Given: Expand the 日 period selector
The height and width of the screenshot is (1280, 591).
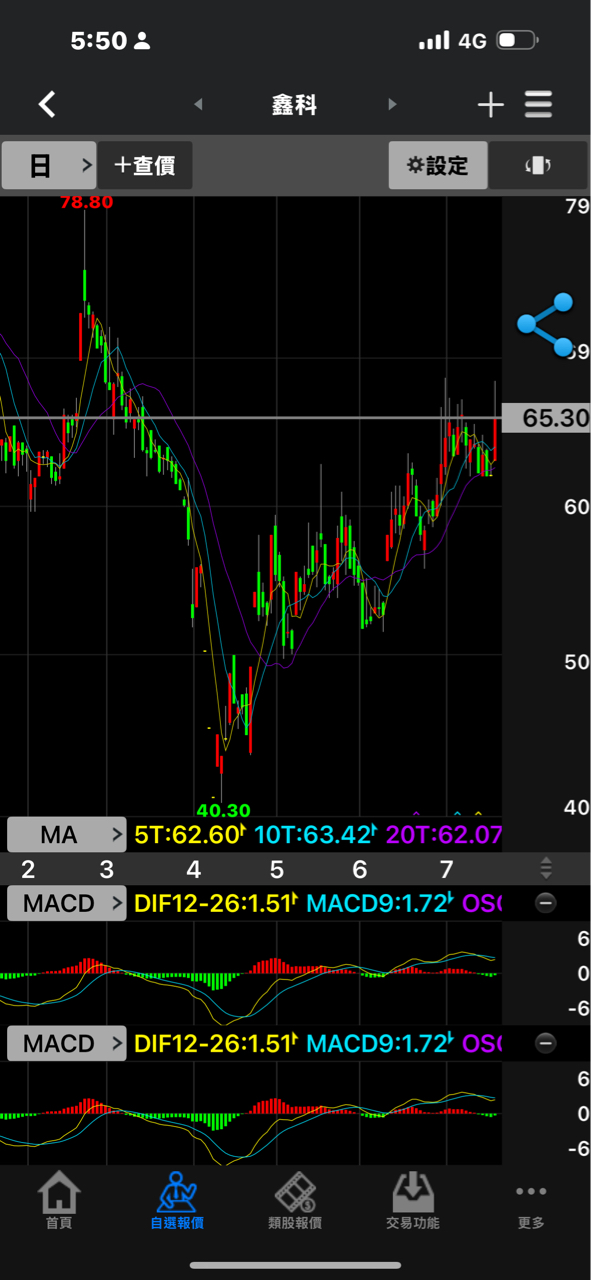Looking at the screenshot, I should 48,165.
